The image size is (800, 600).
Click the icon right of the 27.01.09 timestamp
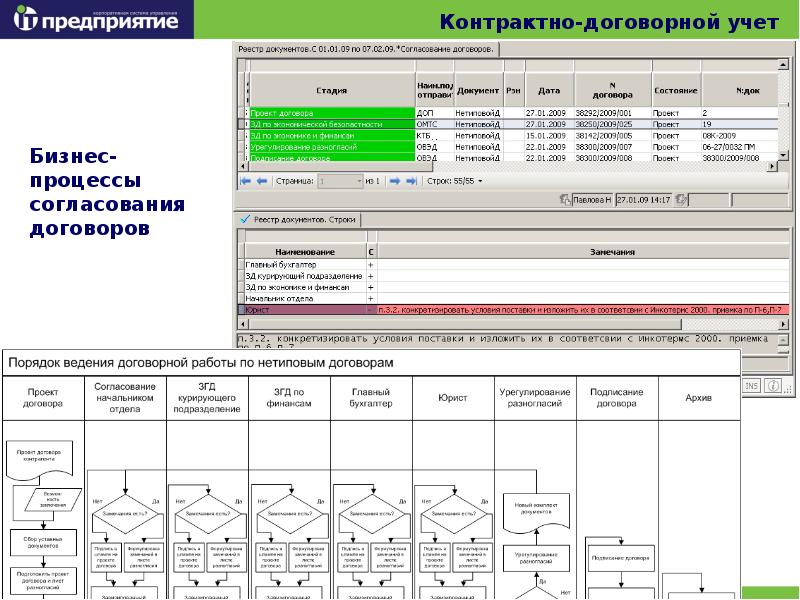tap(681, 199)
